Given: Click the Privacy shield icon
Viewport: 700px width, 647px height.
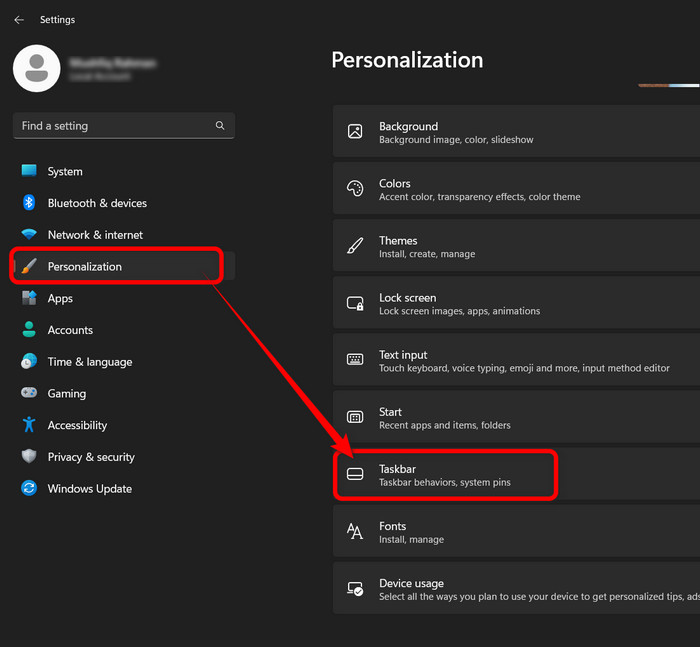Looking at the screenshot, I should click(x=29, y=456).
